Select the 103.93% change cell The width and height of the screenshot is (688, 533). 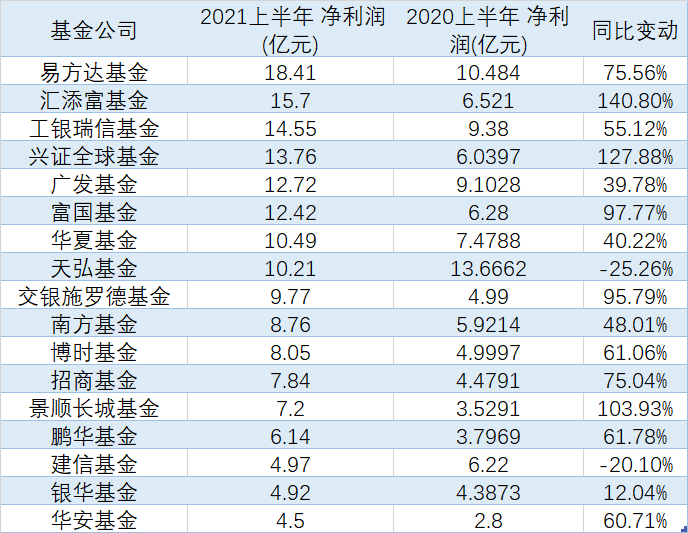(x=635, y=407)
